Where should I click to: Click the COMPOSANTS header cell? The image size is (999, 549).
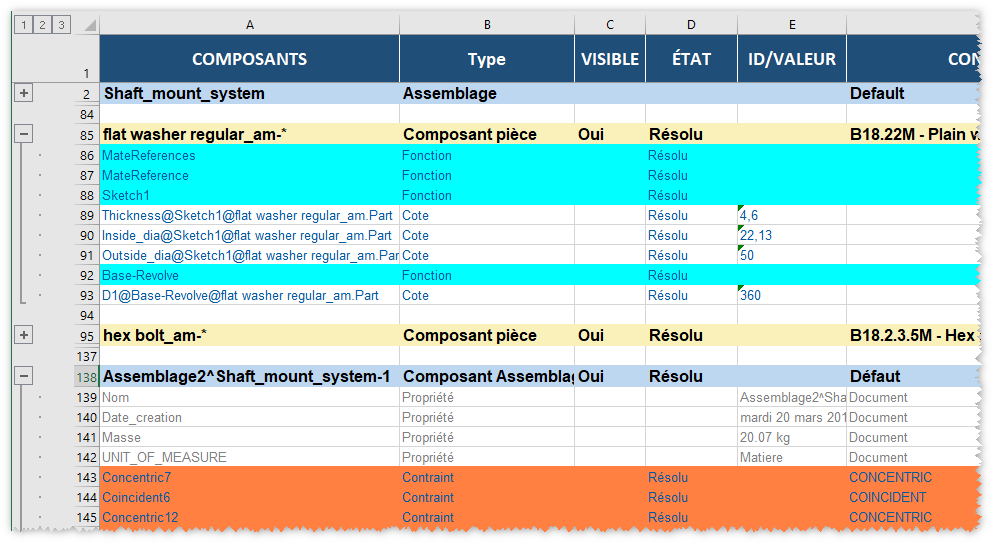pos(249,59)
